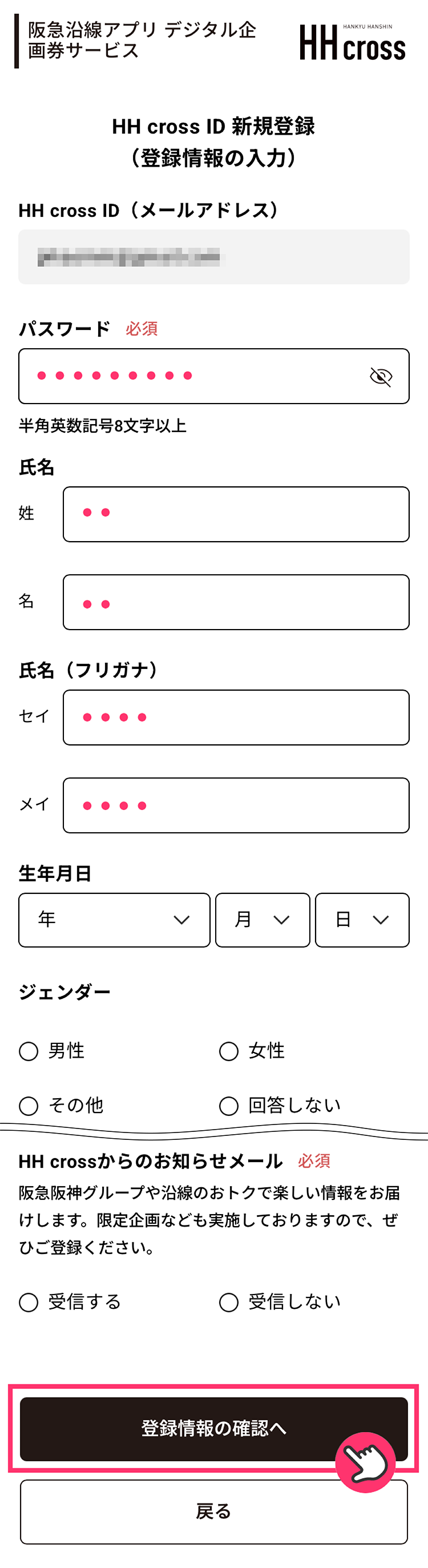Choose 受信しない for notification emails
Image resolution: width=428 pixels, height=1568 pixels.
pyautogui.click(x=229, y=1302)
